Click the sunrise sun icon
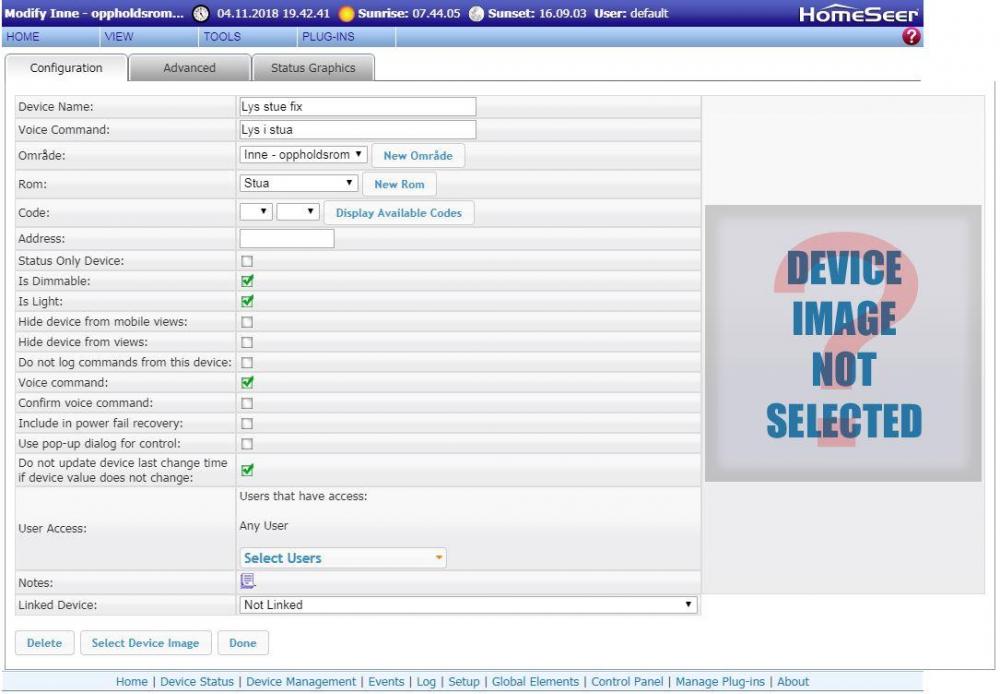 [x=347, y=13]
